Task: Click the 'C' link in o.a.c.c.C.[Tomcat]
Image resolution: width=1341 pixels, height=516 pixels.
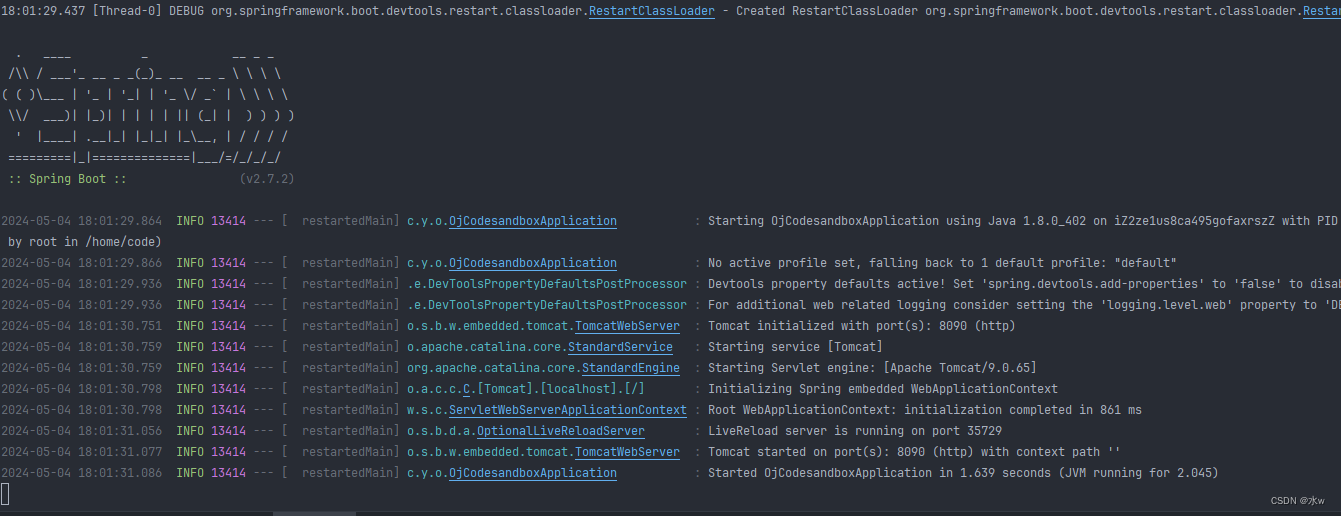Action: (x=467, y=389)
